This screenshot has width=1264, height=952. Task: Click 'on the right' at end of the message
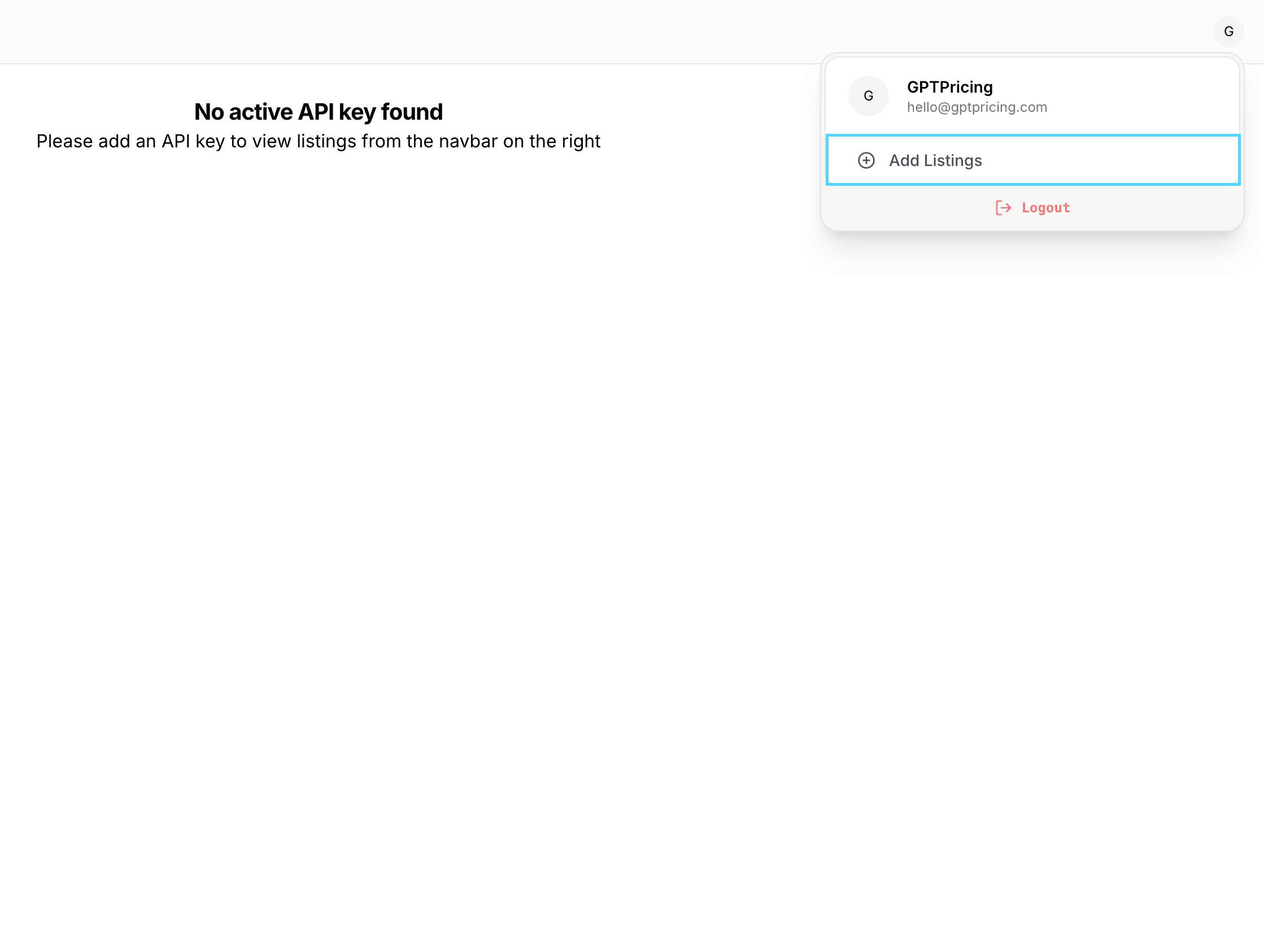pos(551,141)
